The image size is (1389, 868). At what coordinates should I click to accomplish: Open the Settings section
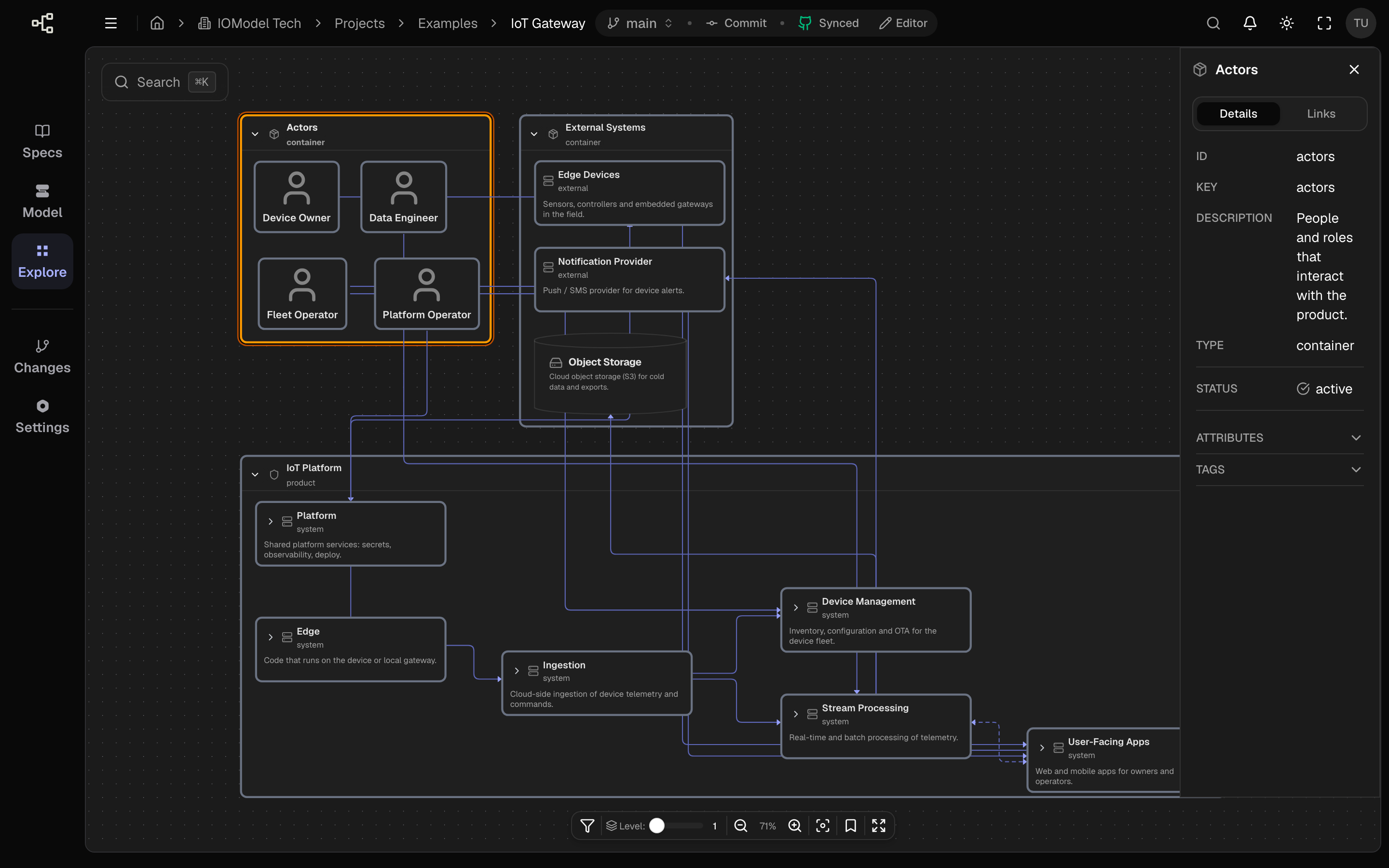click(42, 416)
